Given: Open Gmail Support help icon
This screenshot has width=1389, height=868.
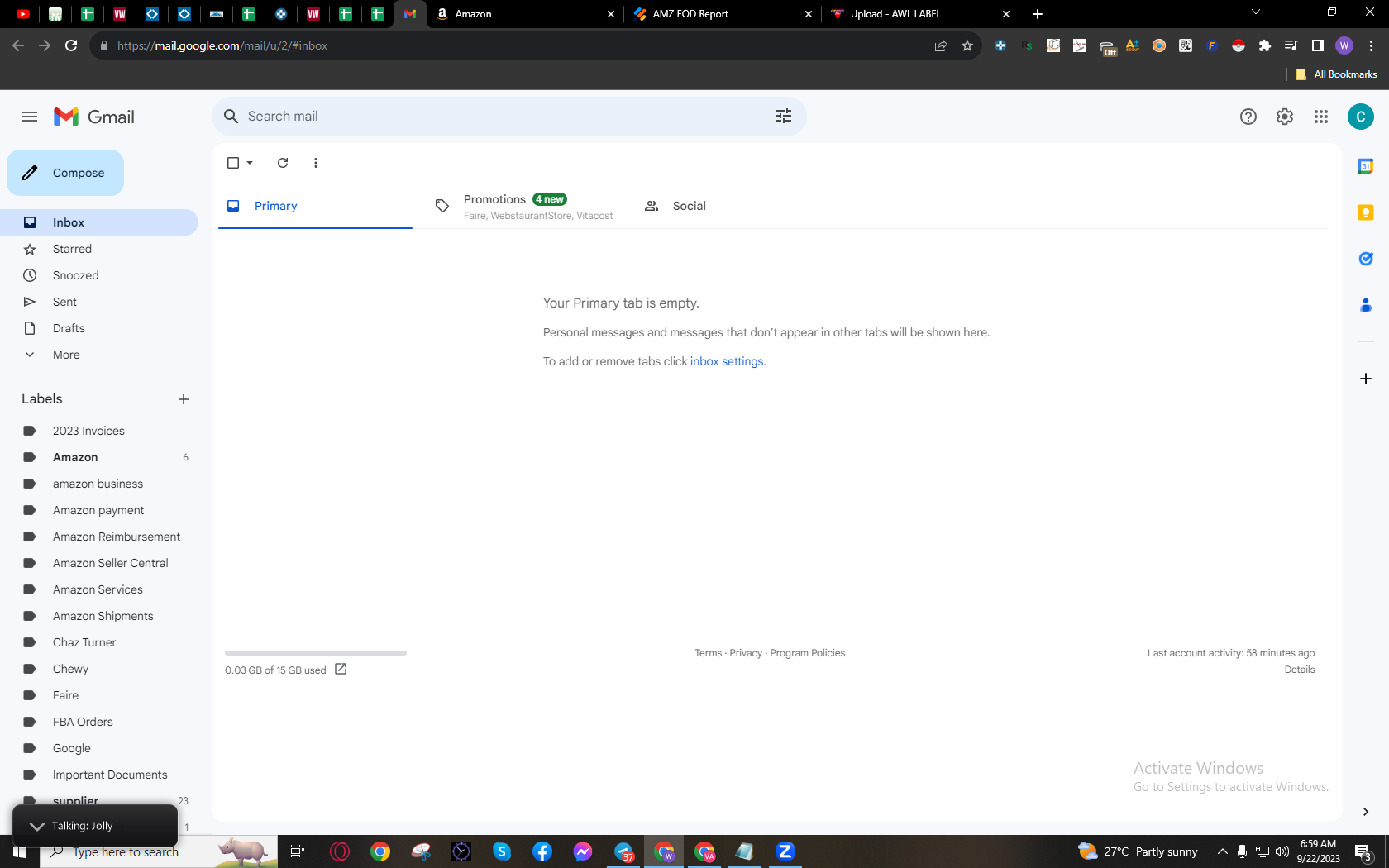Looking at the screenshot, I should coord(1248,117).
